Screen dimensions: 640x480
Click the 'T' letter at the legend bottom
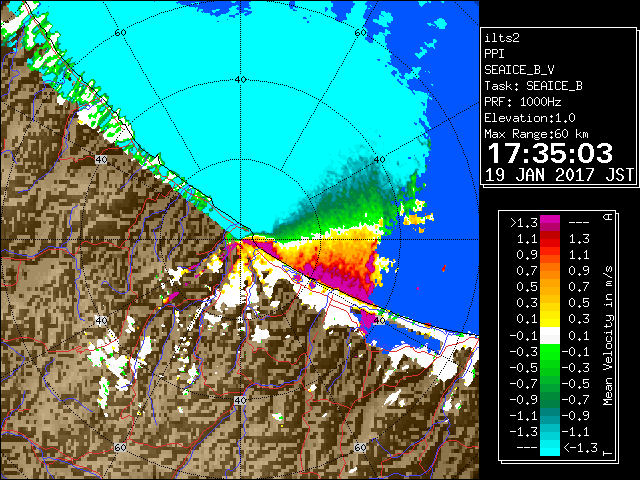(608, 453)
